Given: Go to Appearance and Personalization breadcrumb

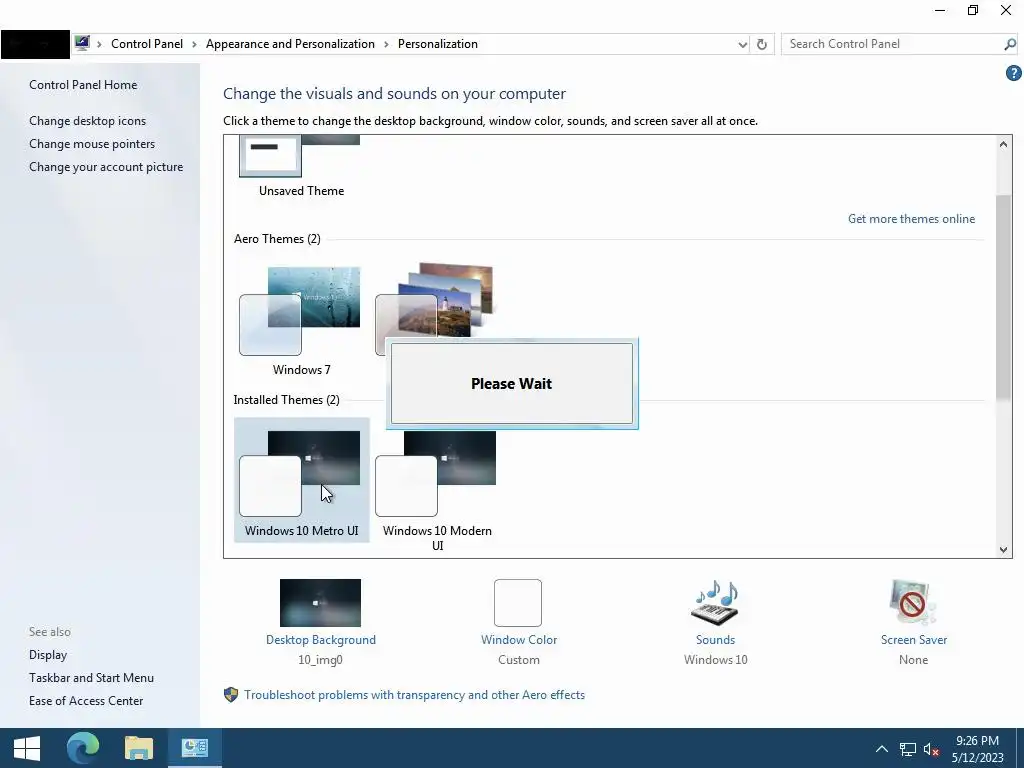Looking at the screenshot, I should coord(290,44).
